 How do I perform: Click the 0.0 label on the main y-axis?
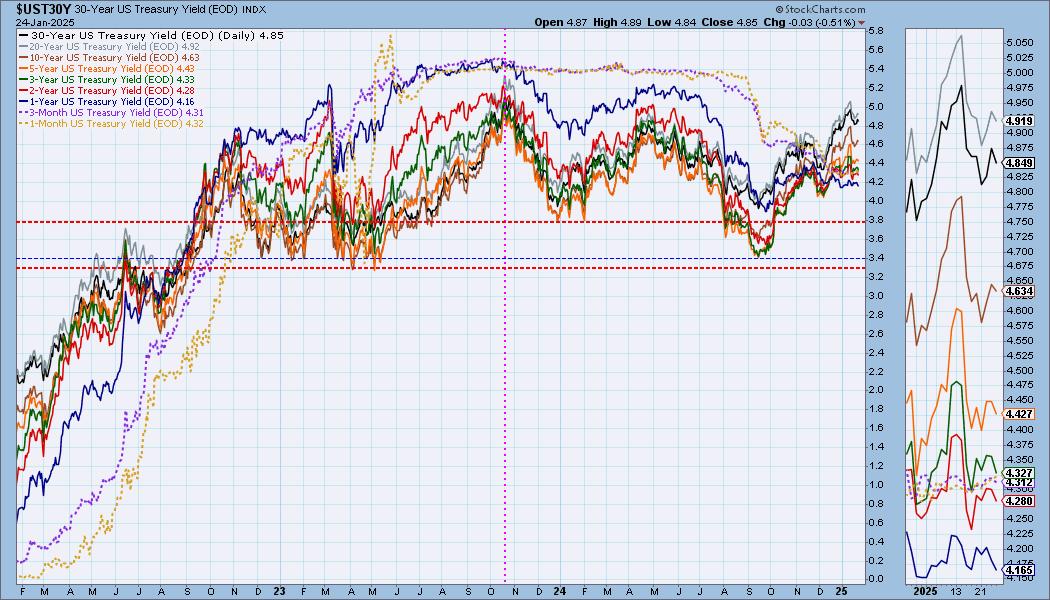tap(875, 579)
